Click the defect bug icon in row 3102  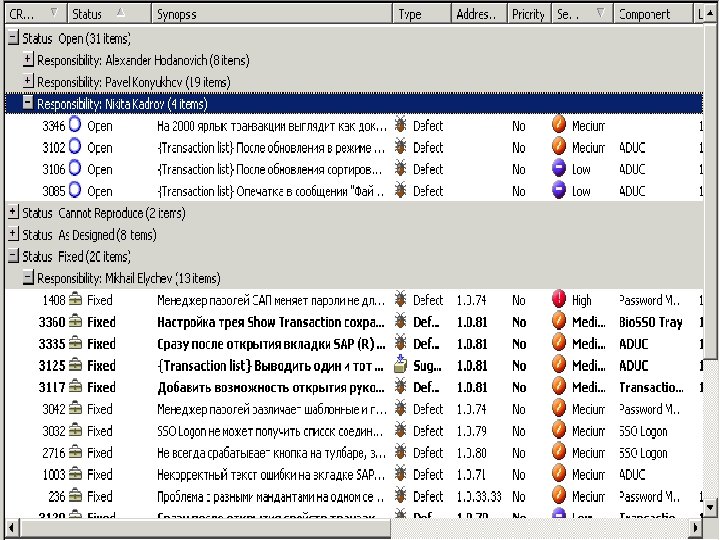pos(401,148)
